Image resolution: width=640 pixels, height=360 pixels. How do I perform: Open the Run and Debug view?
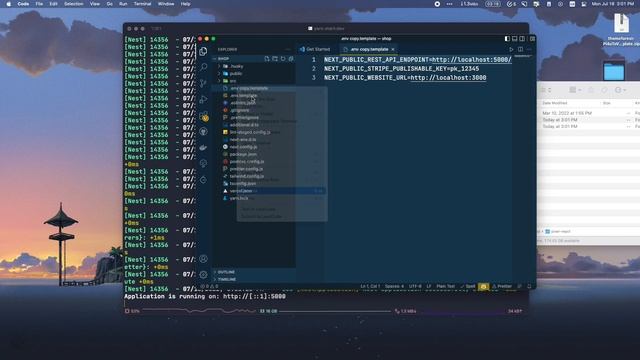pos(203,99)
